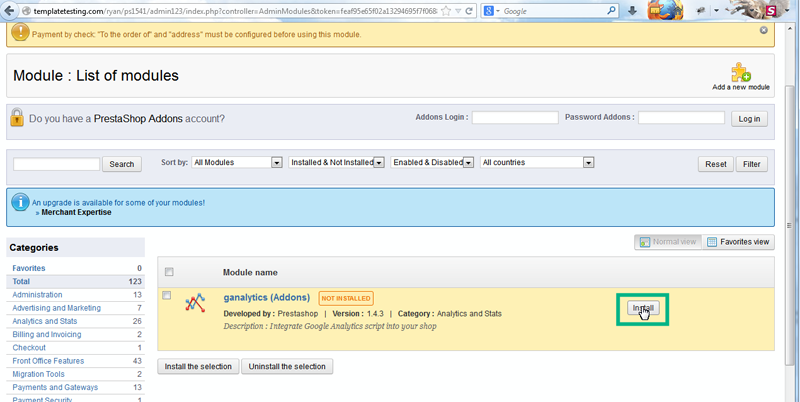Click the Reset filter button
This screenshot has width=800, height=402.
[715, 164]
